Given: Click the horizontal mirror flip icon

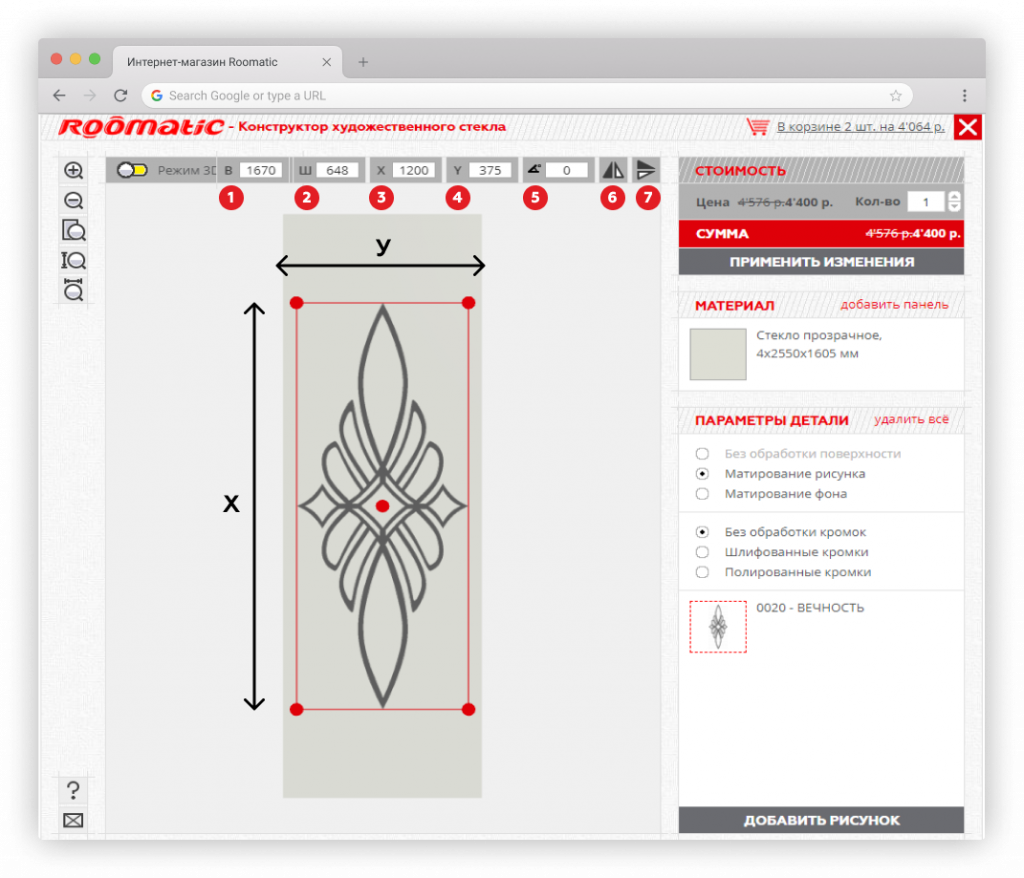Looking at the screenshot, I should (613, 170).
